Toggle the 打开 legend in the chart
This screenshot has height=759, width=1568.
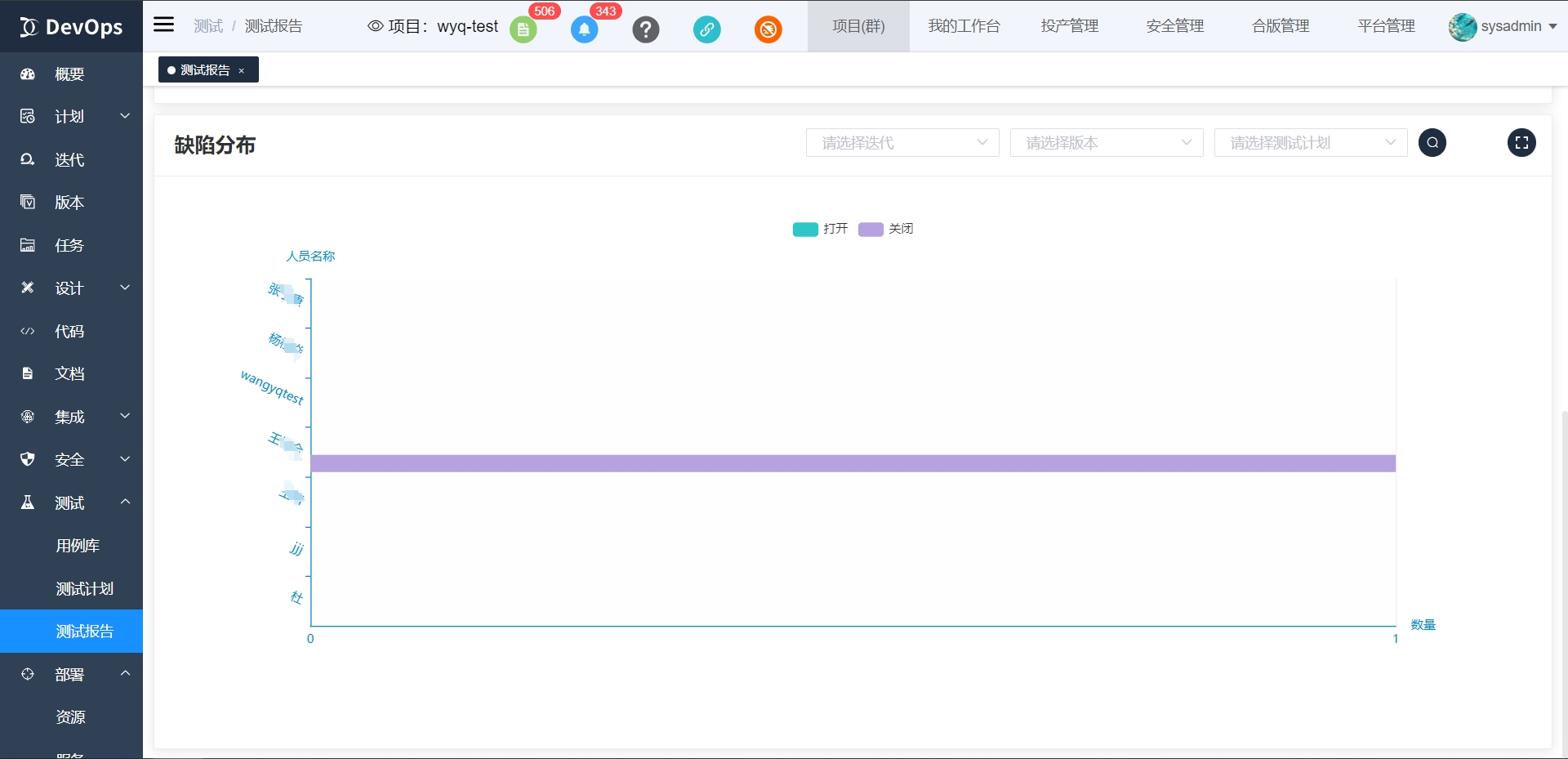point(821,229)
